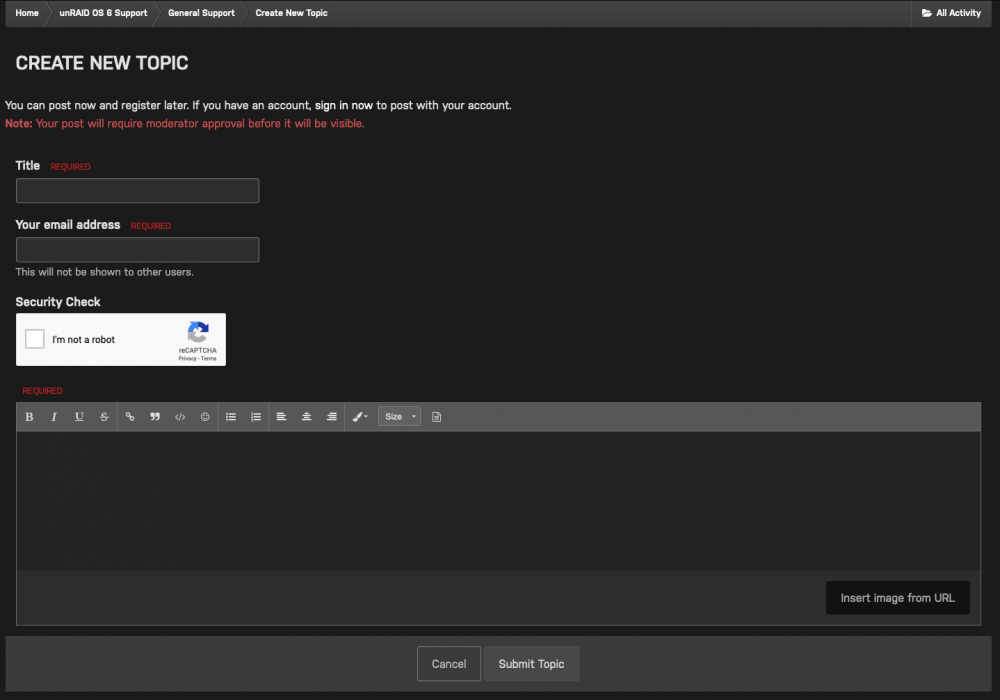Open the emoji picker

click(x=205, y=417)
